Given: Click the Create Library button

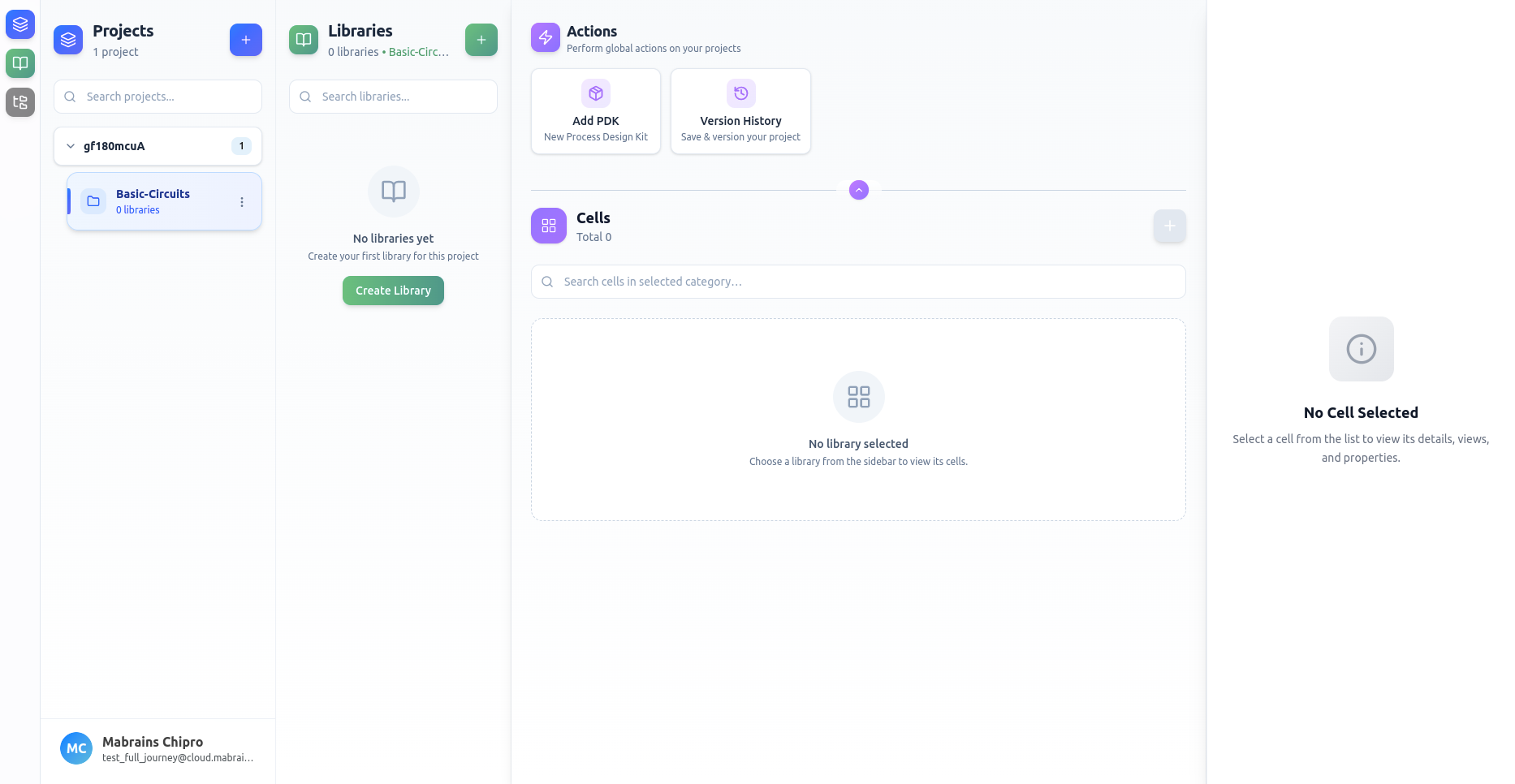Looking at the screenshot, I should (x=392, y=290).
